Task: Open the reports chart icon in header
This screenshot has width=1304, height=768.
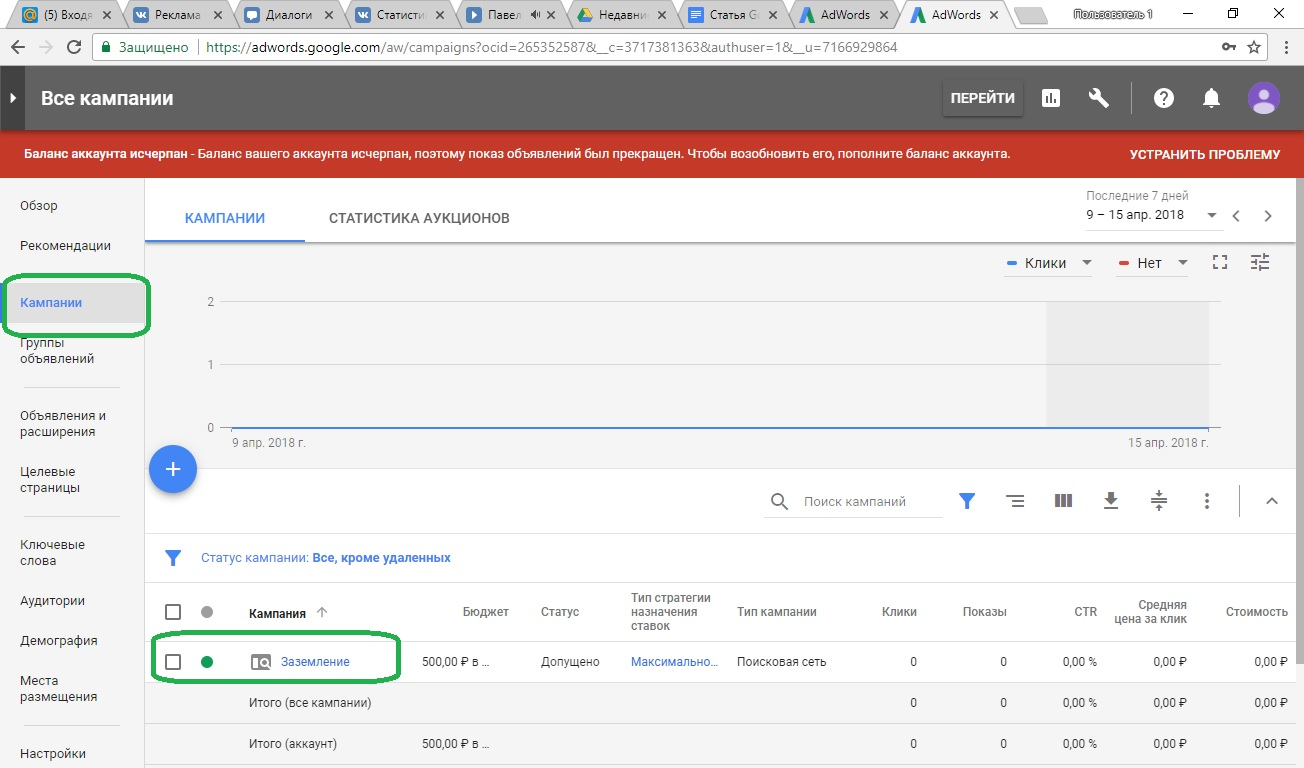Action: (x=1051, y=98)
